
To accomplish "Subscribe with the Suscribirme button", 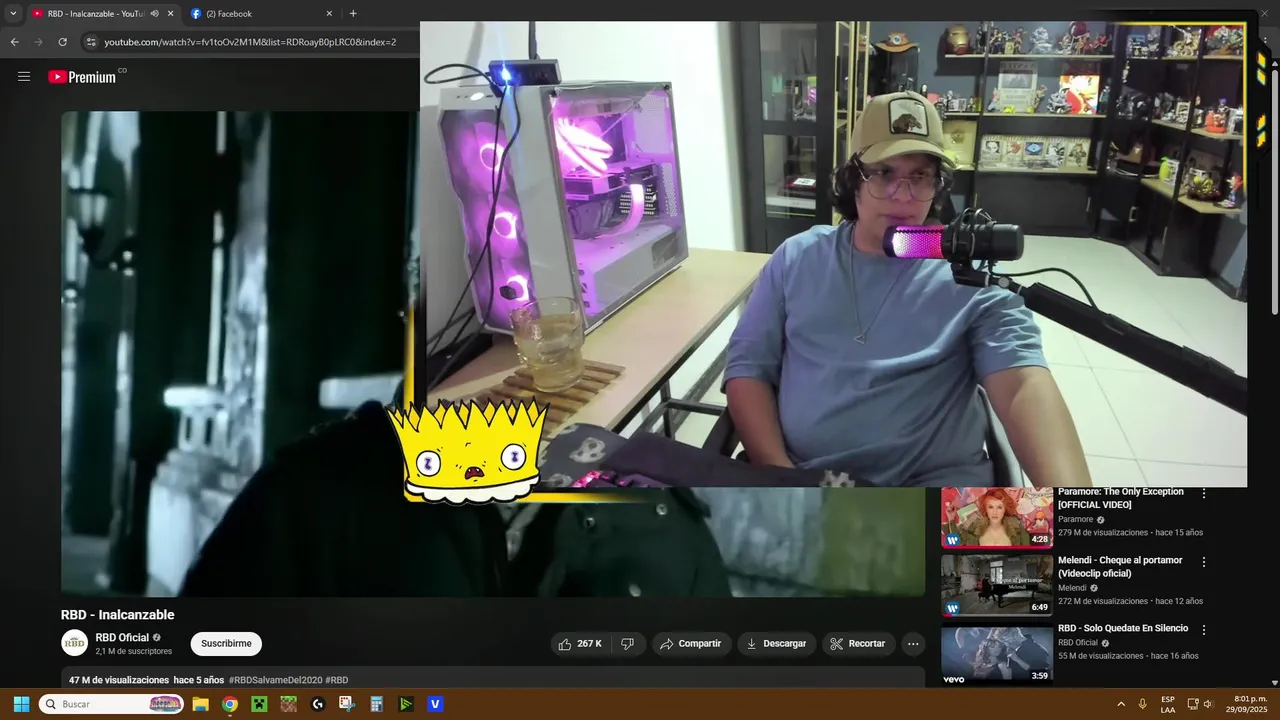I will (226, 644).
